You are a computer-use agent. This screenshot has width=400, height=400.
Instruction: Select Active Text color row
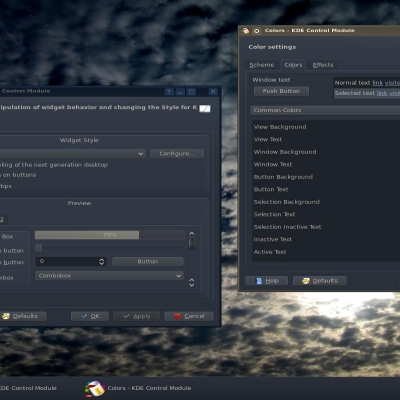326,252
